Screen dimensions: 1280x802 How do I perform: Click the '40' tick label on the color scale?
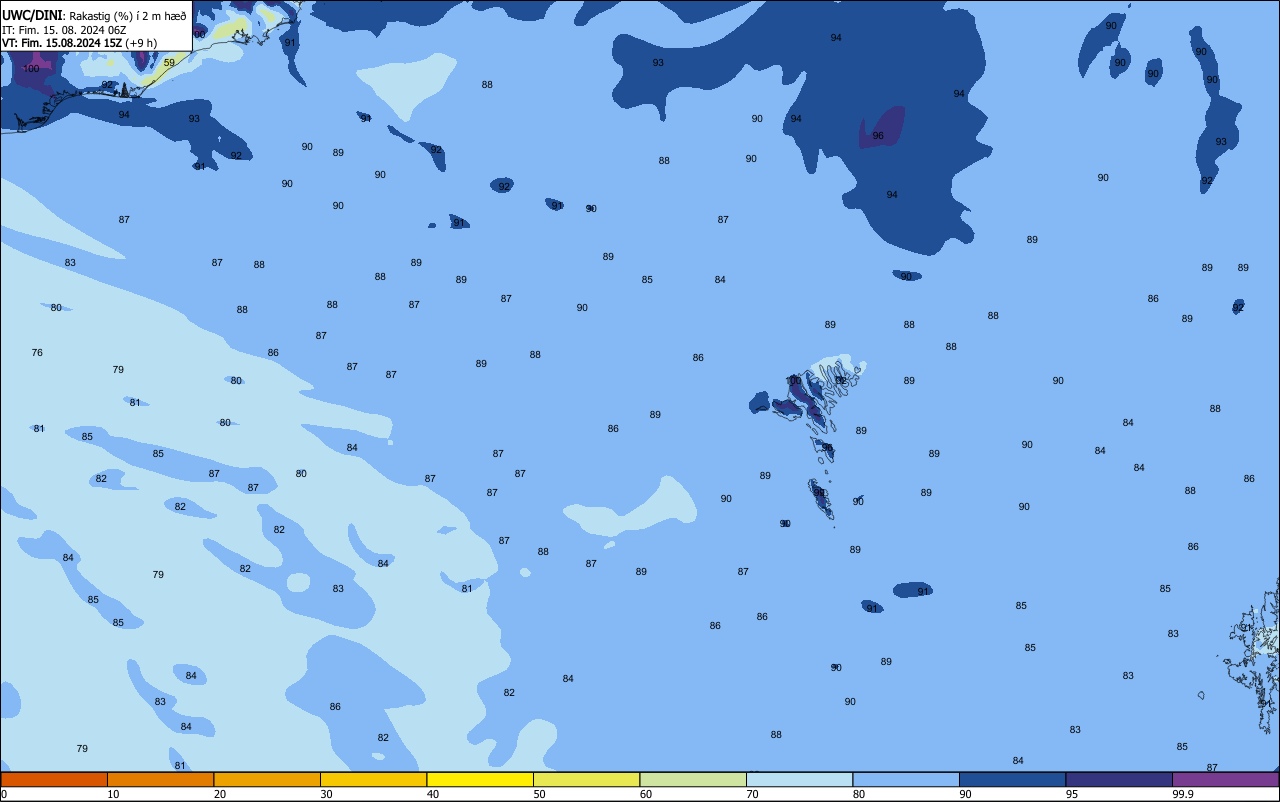click(x=433, y=794)
